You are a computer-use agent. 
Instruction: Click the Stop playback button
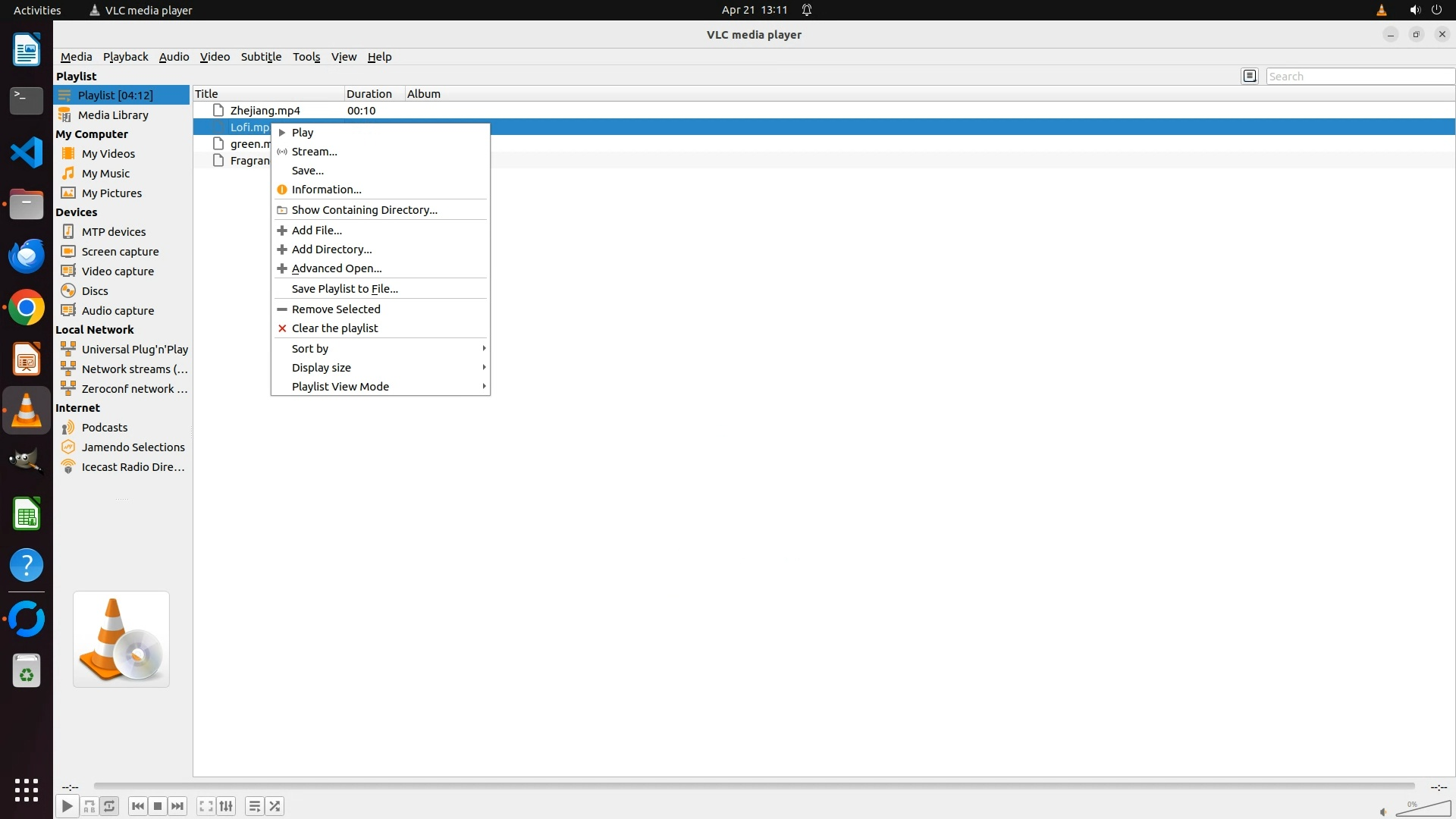pos(158,806)
